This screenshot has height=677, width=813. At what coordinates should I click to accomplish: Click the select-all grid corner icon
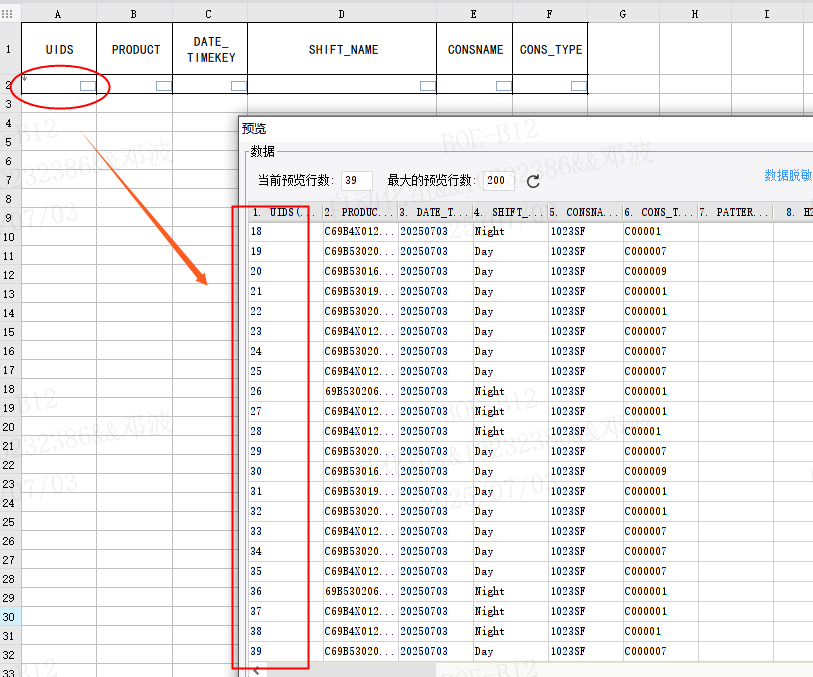pos(7,14)
